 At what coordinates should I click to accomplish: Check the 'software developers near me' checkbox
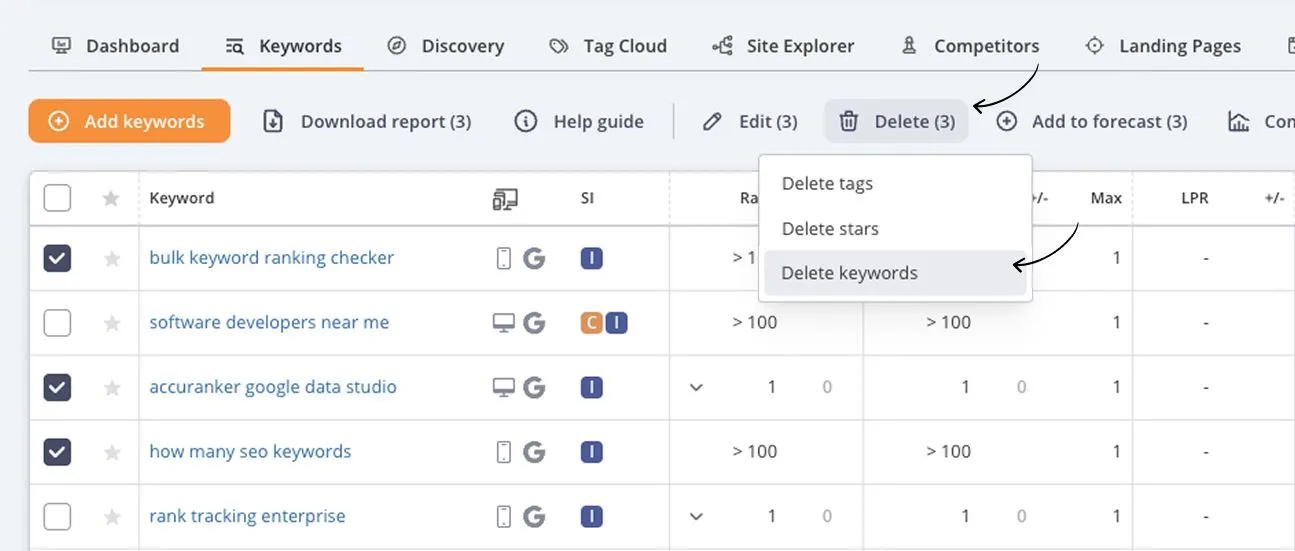(x=58, y=323)
